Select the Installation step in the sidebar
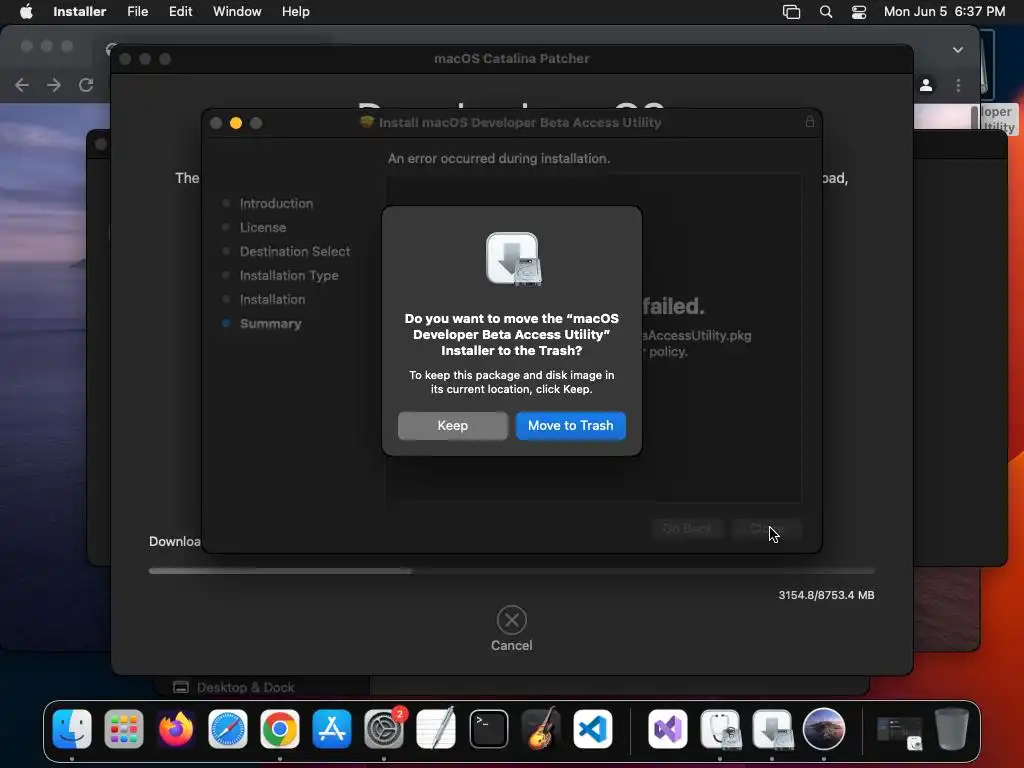This screenshot has width=1024, height=768. point(272,300)
